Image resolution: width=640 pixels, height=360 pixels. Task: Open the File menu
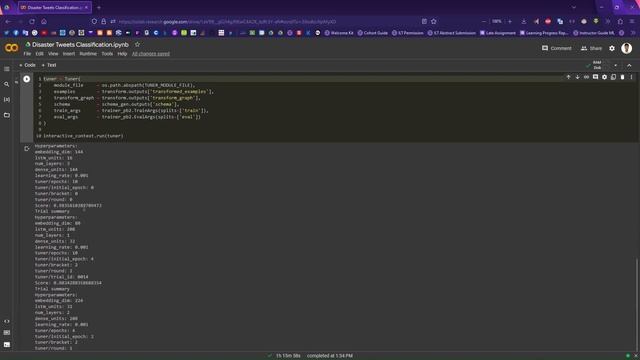coord(27,54)
